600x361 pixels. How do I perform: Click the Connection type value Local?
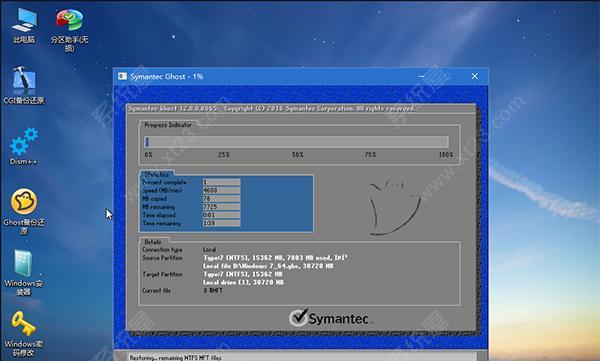click(210, 250)
